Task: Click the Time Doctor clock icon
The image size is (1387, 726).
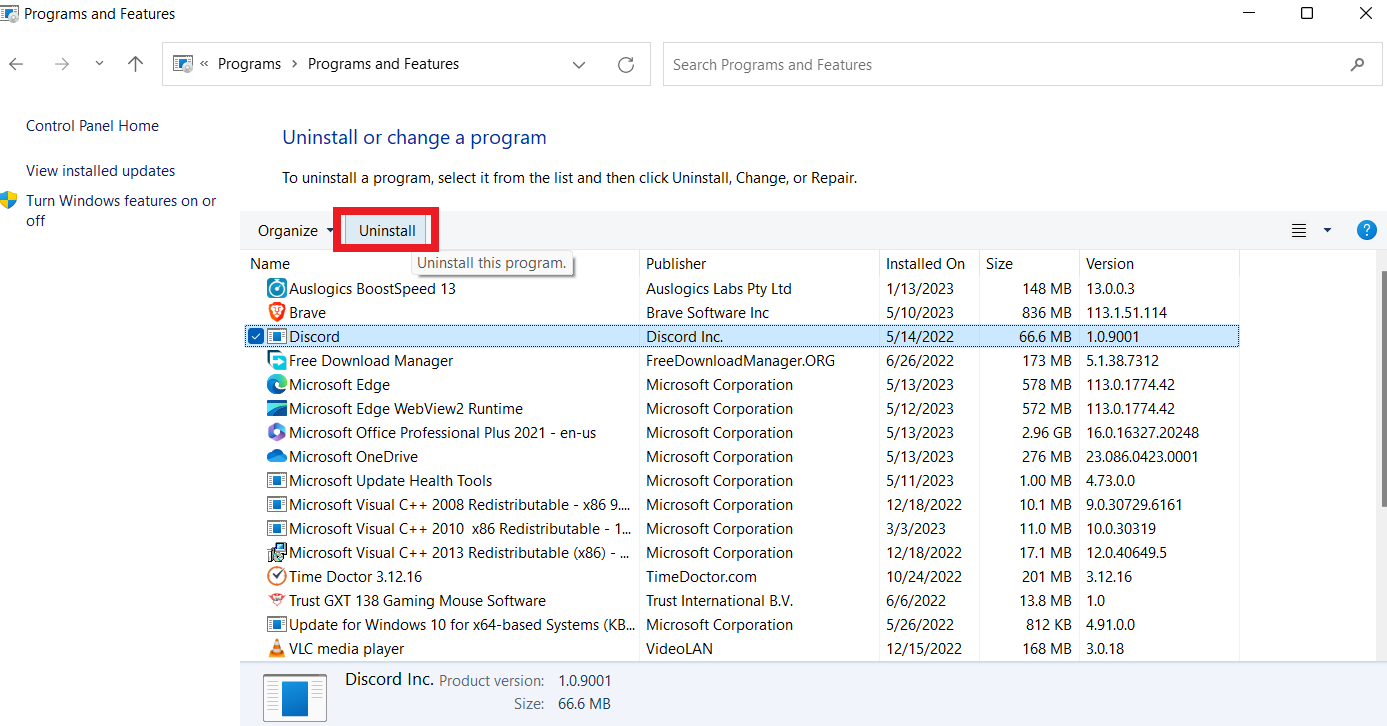Action: [x=277, y=576]
